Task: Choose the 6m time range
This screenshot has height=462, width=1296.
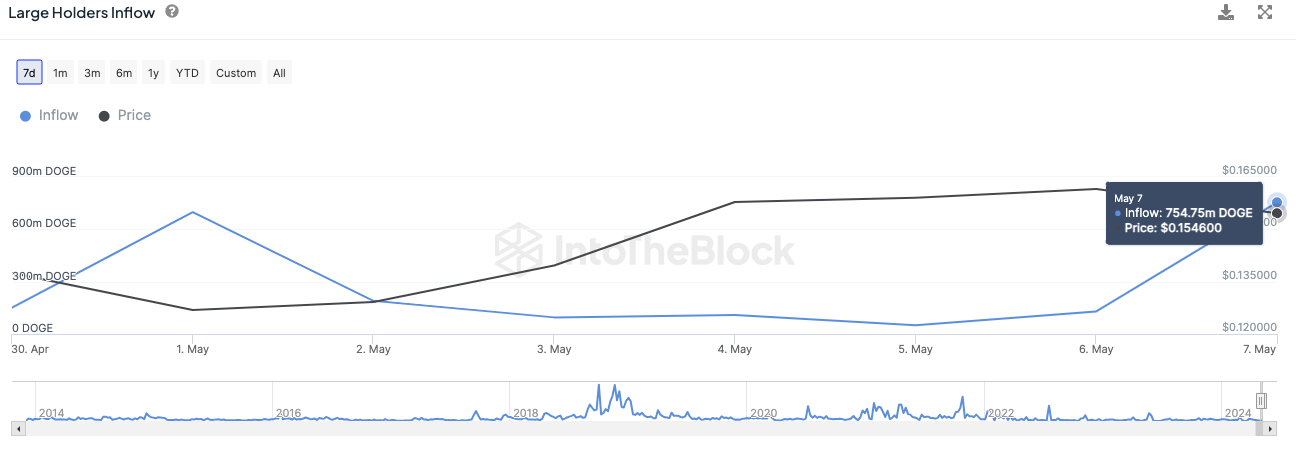Action: click(x=124, y=73)
